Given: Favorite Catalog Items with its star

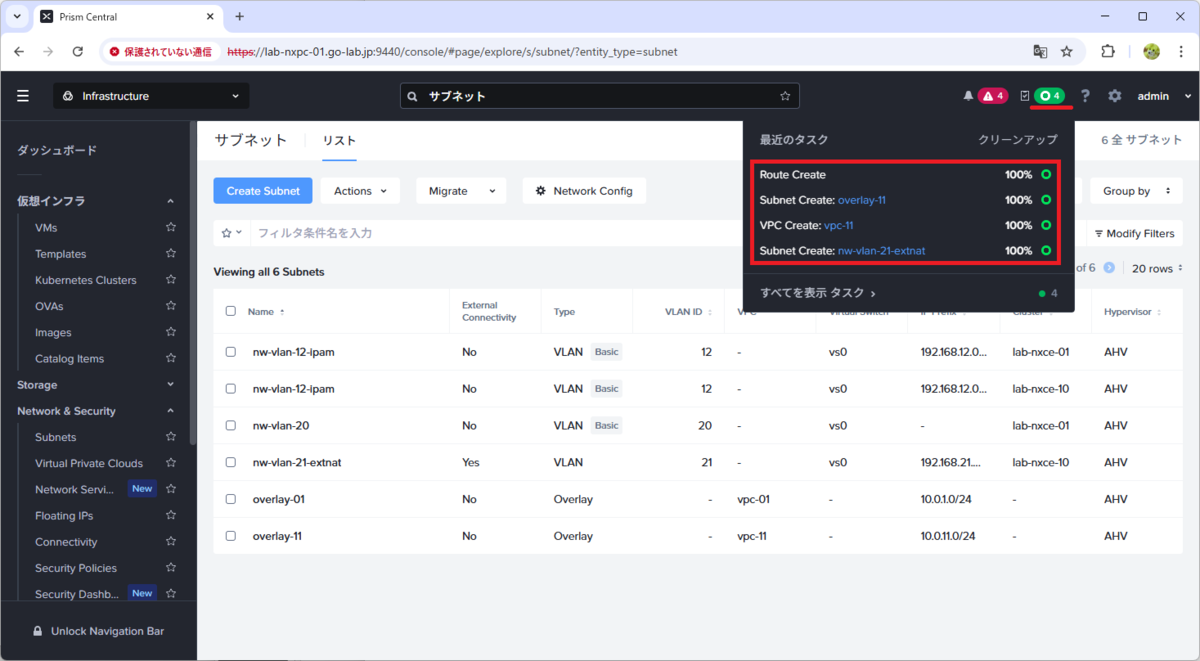Looking at the screenshot, I should coord(171,358).
